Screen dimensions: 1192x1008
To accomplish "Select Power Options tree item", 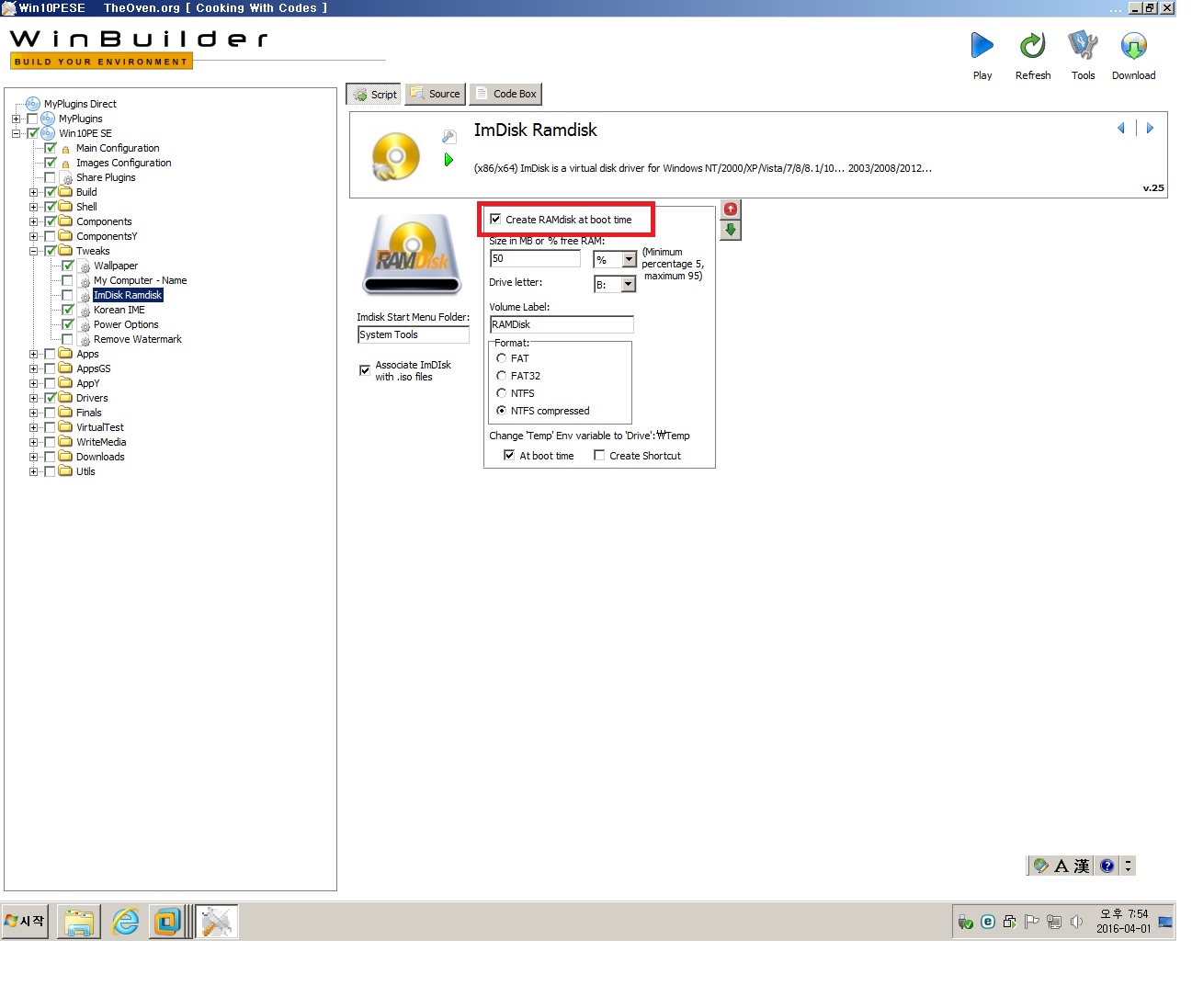I will (126, 324).
